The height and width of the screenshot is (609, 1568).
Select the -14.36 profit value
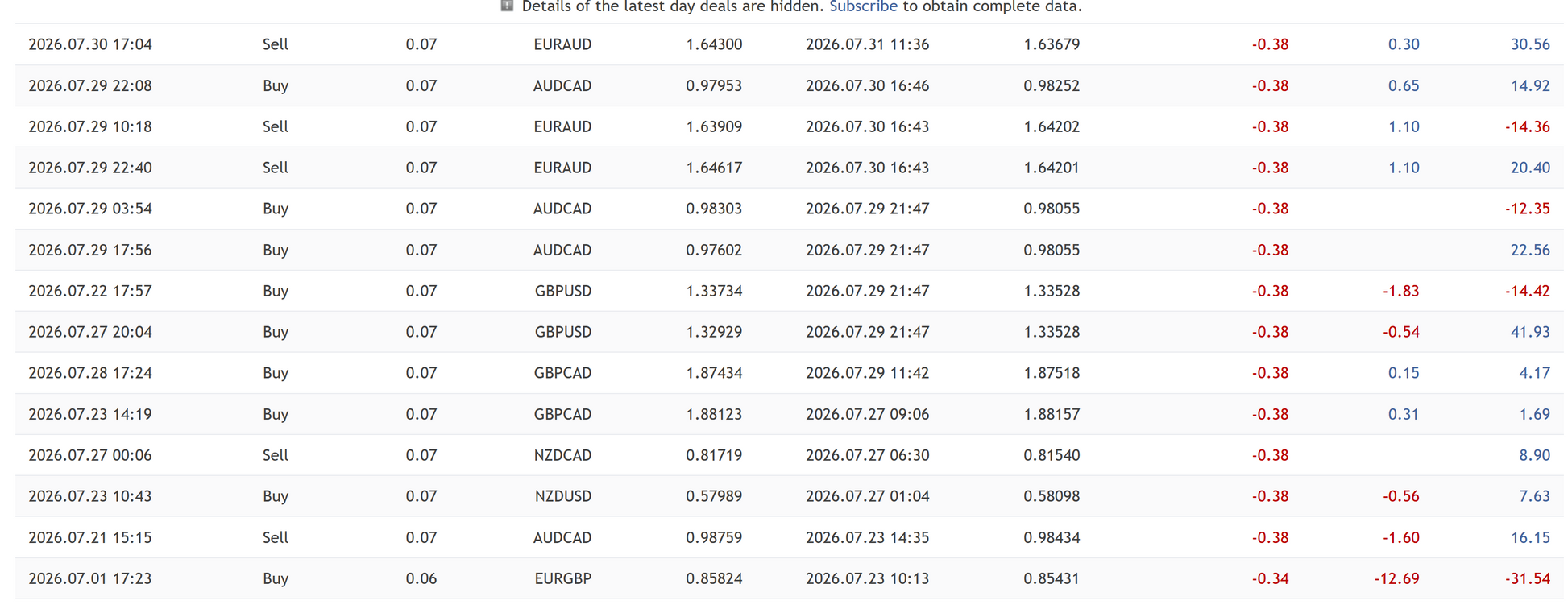click(x=1527, y=126)
